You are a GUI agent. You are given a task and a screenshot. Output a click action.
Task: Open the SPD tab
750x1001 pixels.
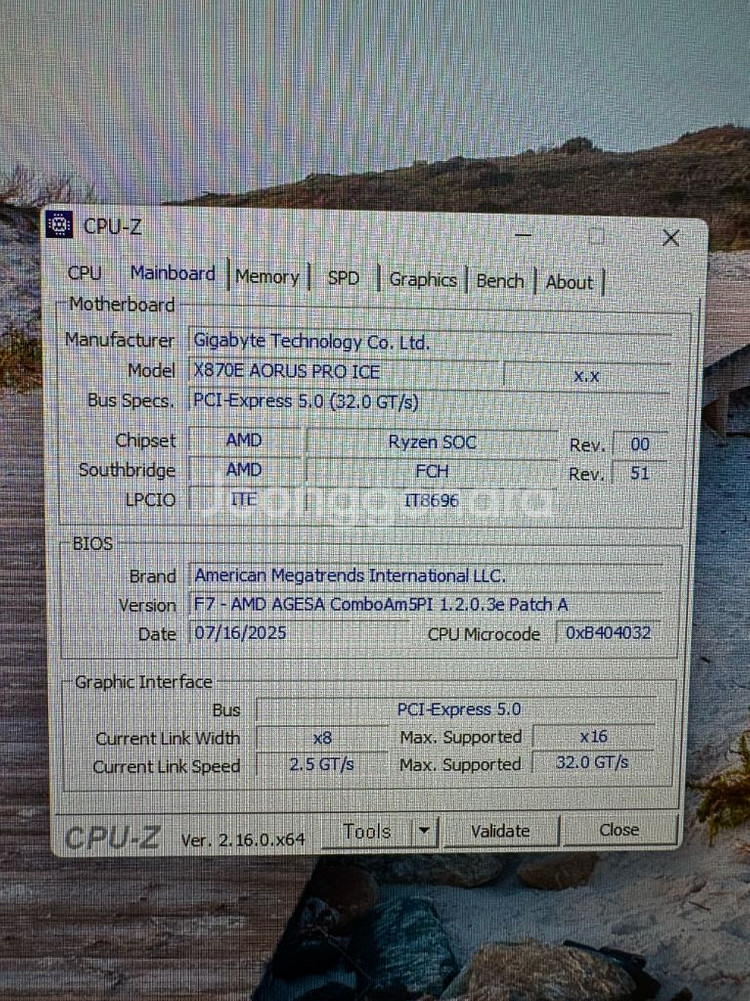click(343, 278)
